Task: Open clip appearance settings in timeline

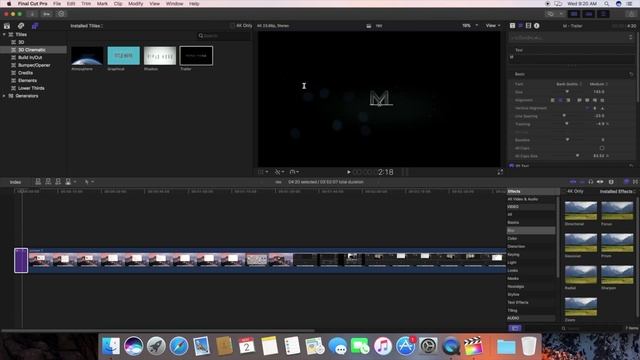Action: (611, 182)
